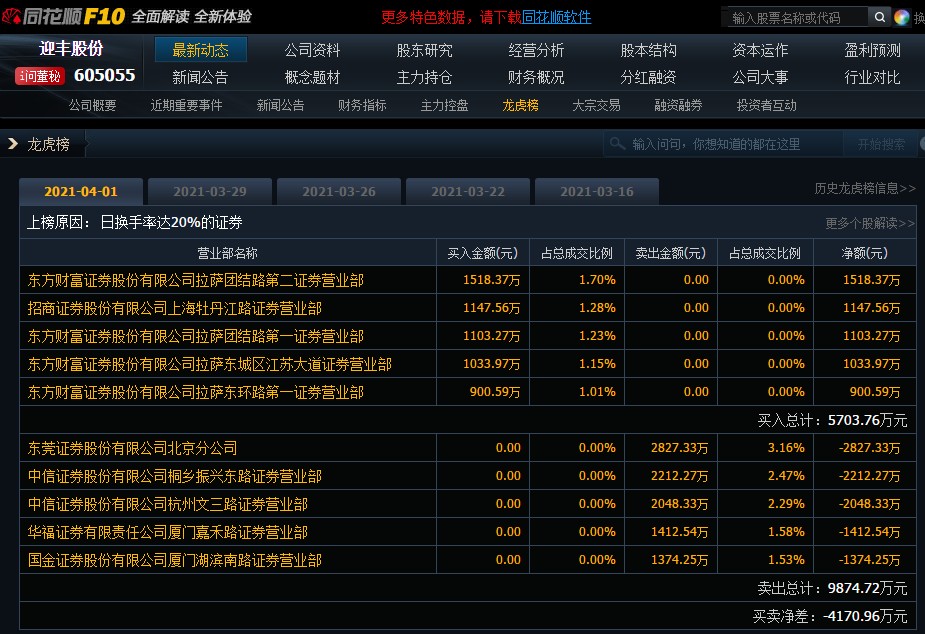Go to 公司概要 sub-tab
The width and height of the screenshot is (925, 634).
pos(93,105)
